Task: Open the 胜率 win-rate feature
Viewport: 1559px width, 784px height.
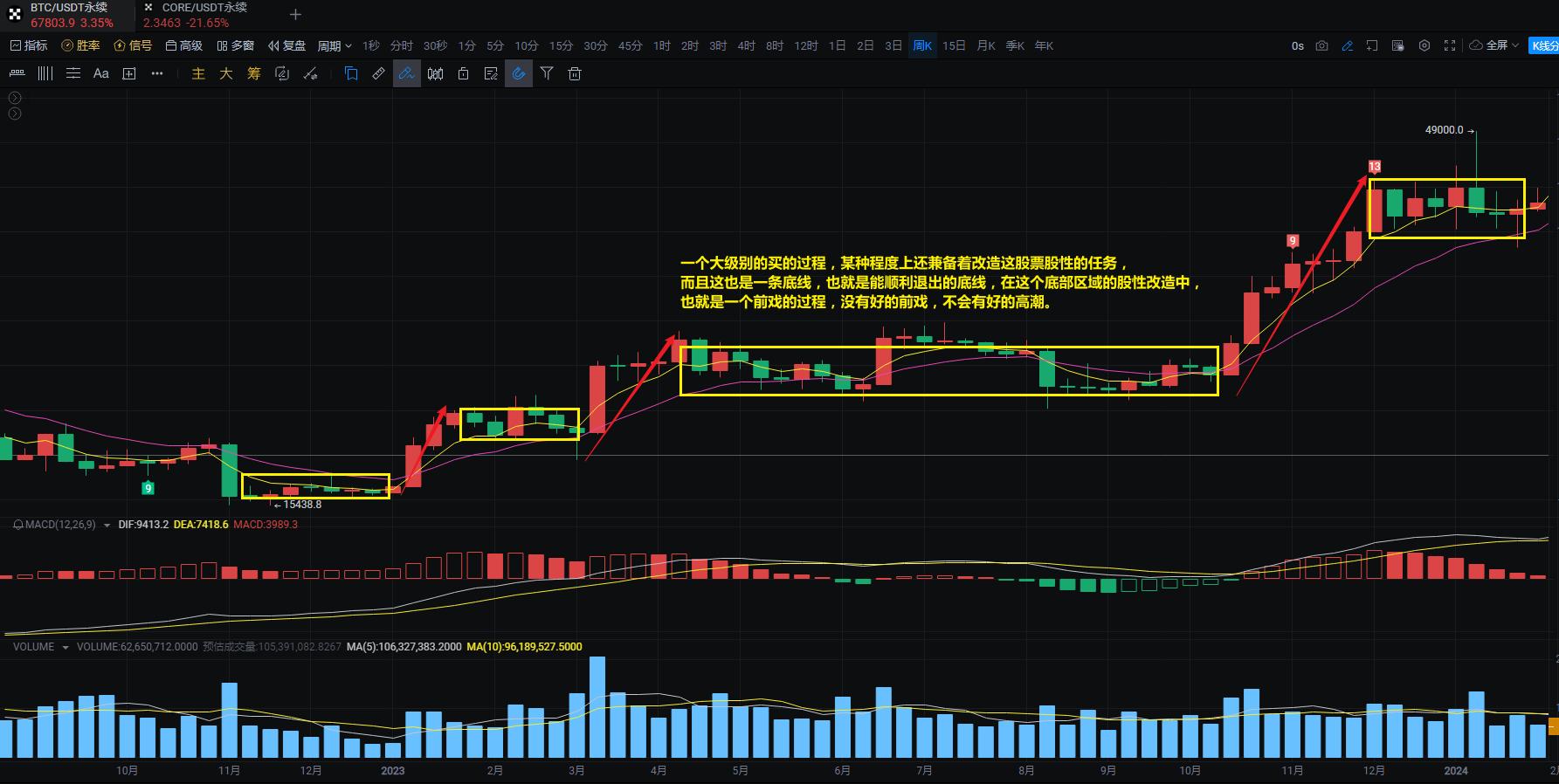Action: click(x=81, y=45)
